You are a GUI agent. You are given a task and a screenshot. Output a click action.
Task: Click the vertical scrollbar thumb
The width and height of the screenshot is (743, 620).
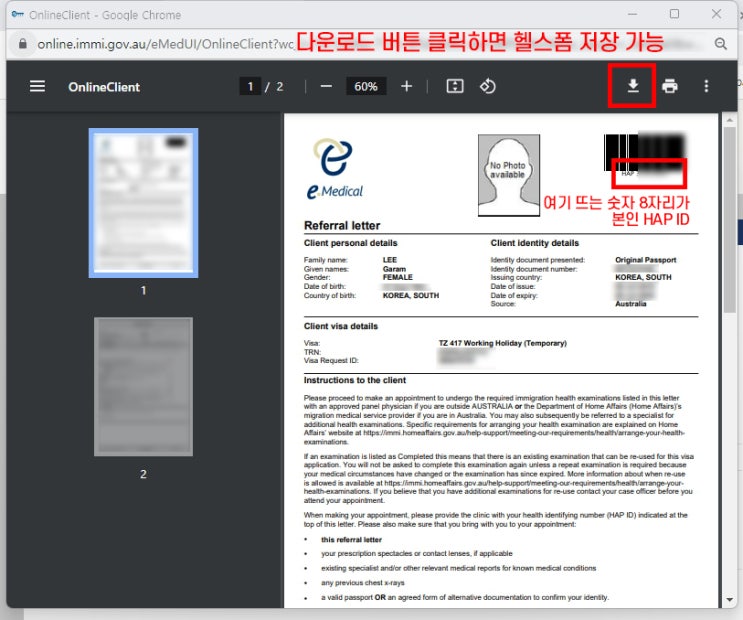729,219
